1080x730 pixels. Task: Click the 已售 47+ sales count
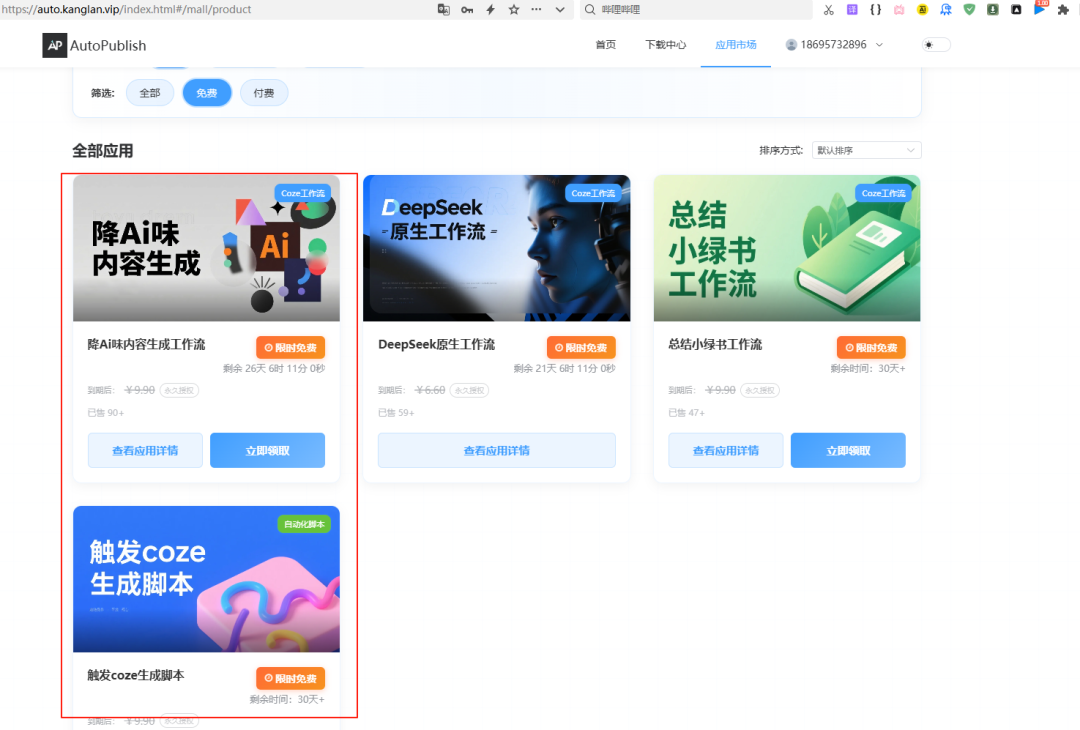pyautogui.click(x=686, y=413)
